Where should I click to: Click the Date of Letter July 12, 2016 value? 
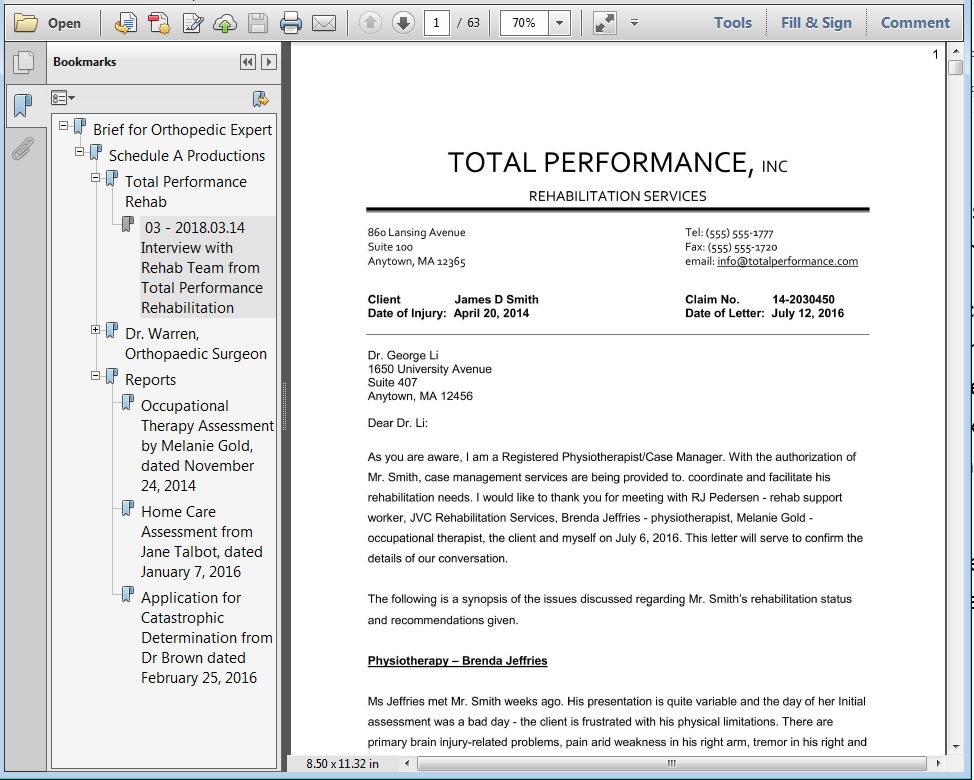coord(808,313)
